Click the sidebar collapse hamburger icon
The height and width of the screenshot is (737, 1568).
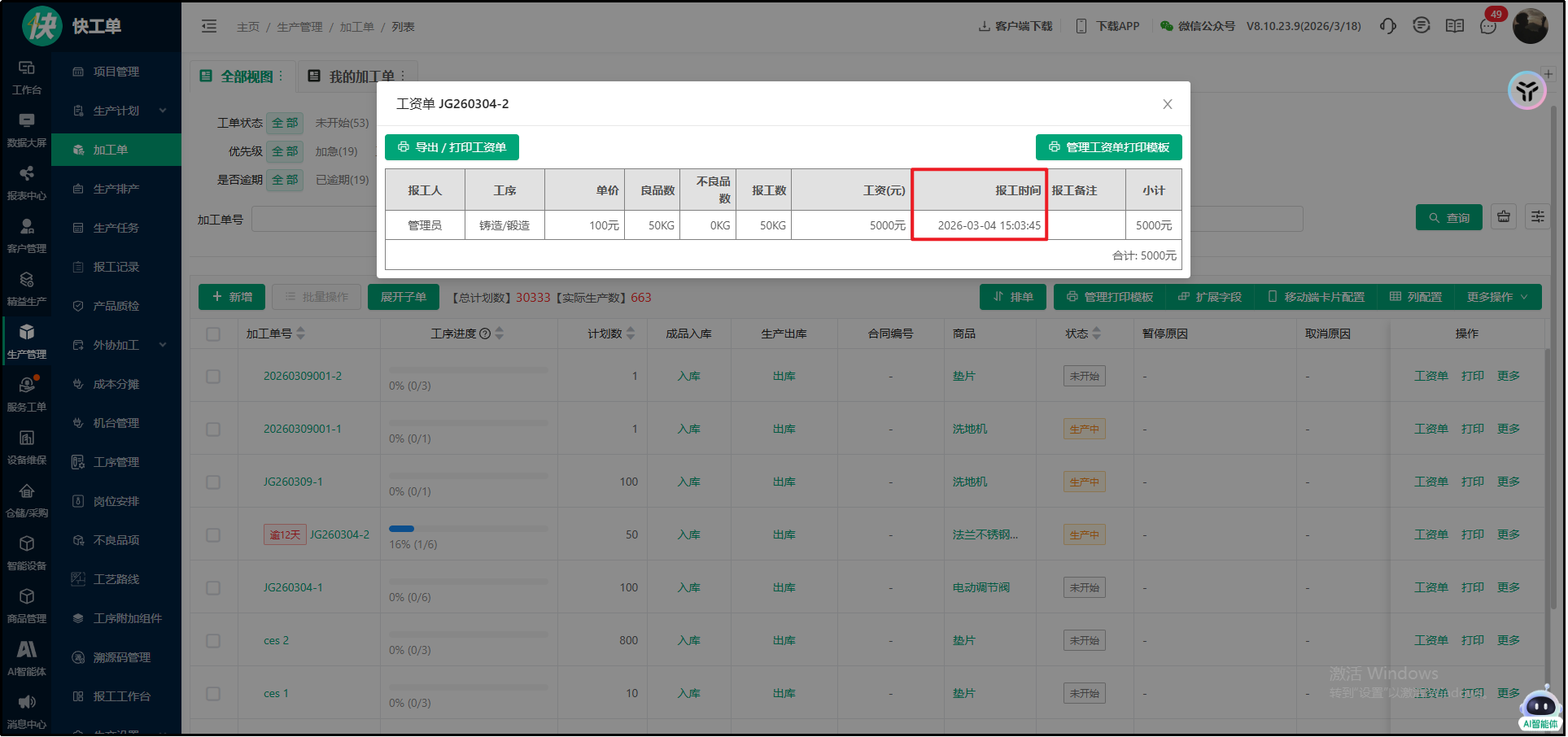coord(209,26)
